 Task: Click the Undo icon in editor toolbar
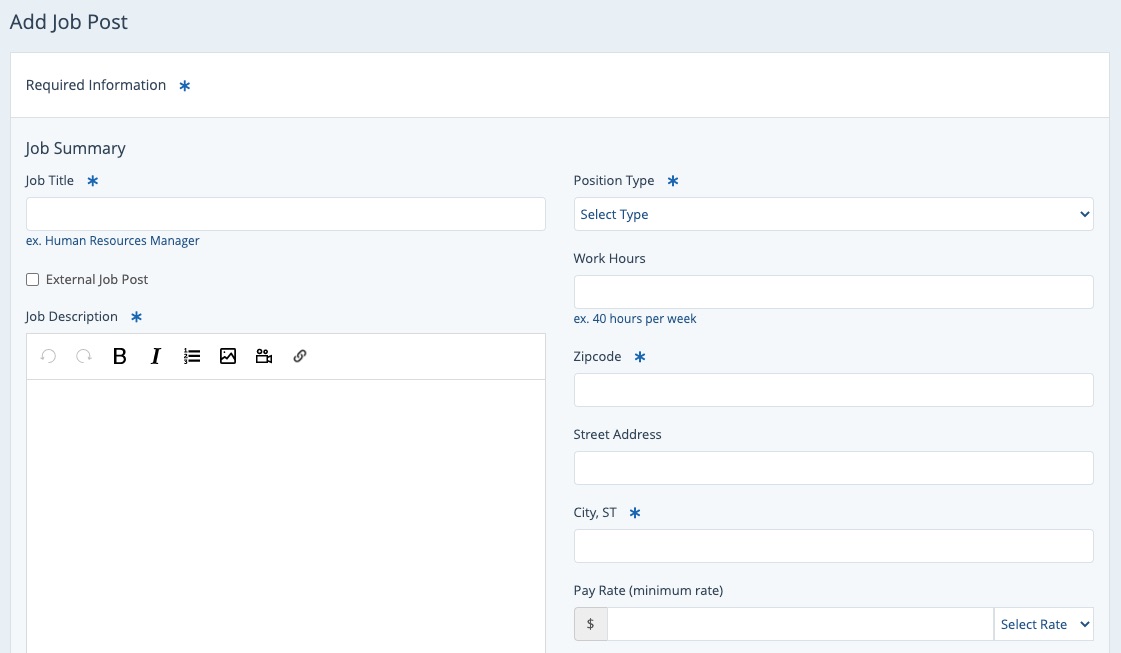click(x=48, y=356)
